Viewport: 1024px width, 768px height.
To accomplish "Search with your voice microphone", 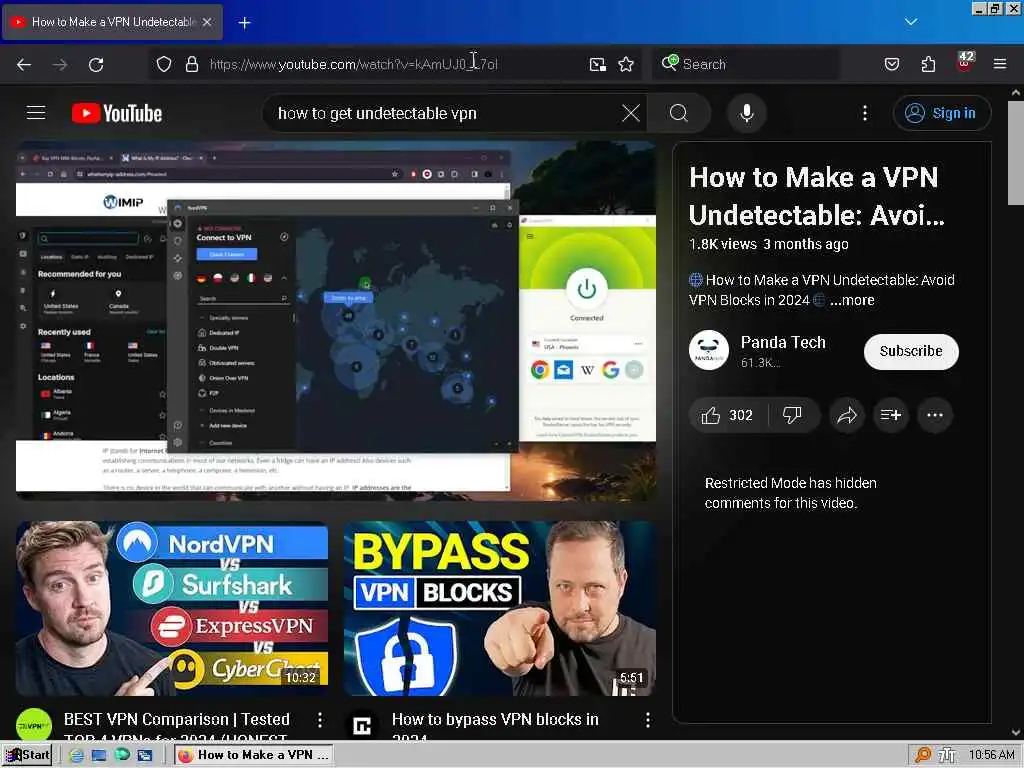I will tap(746, 113).
